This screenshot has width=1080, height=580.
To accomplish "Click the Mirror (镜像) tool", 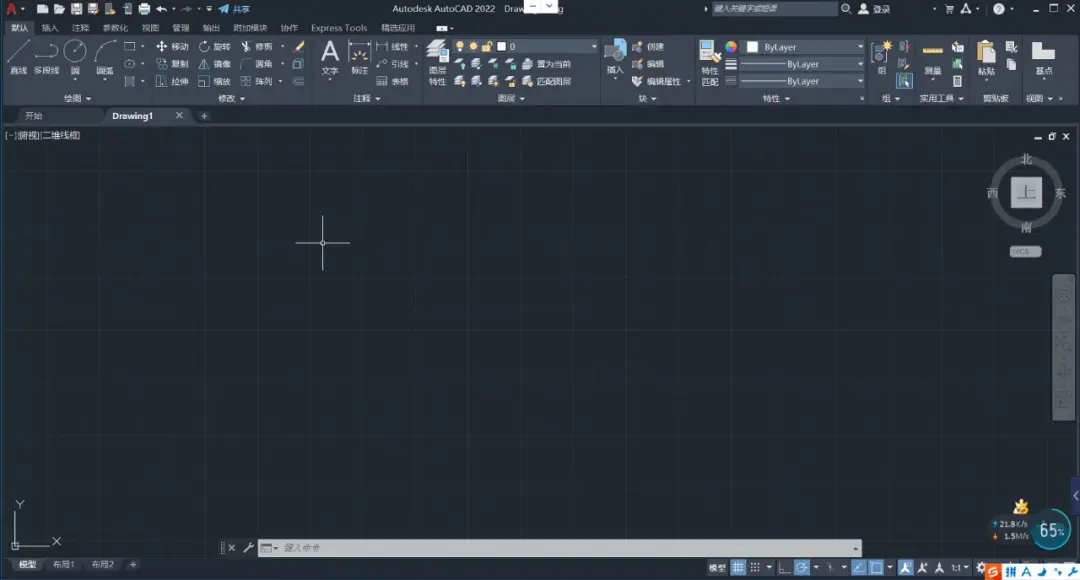I will pyautogui.click(x=214, y=63).
